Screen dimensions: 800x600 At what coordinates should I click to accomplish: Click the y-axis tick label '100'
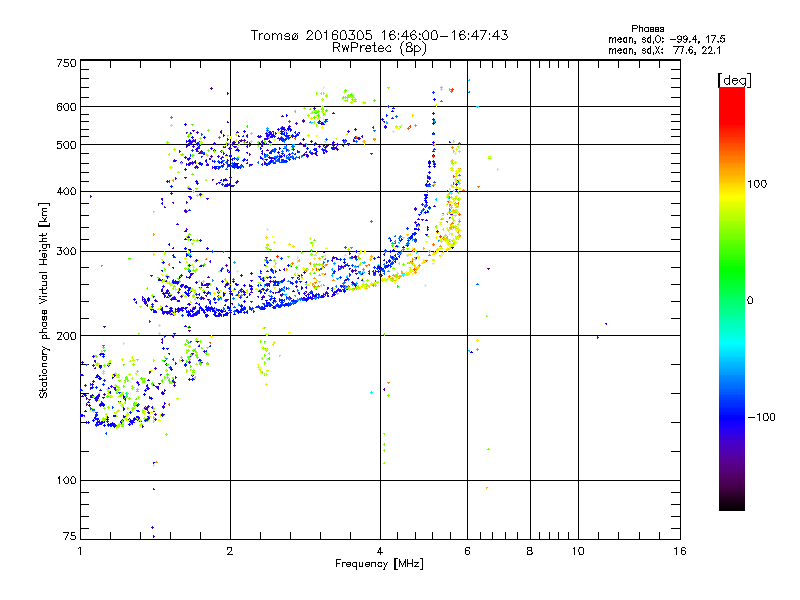[x=66, y=480]
